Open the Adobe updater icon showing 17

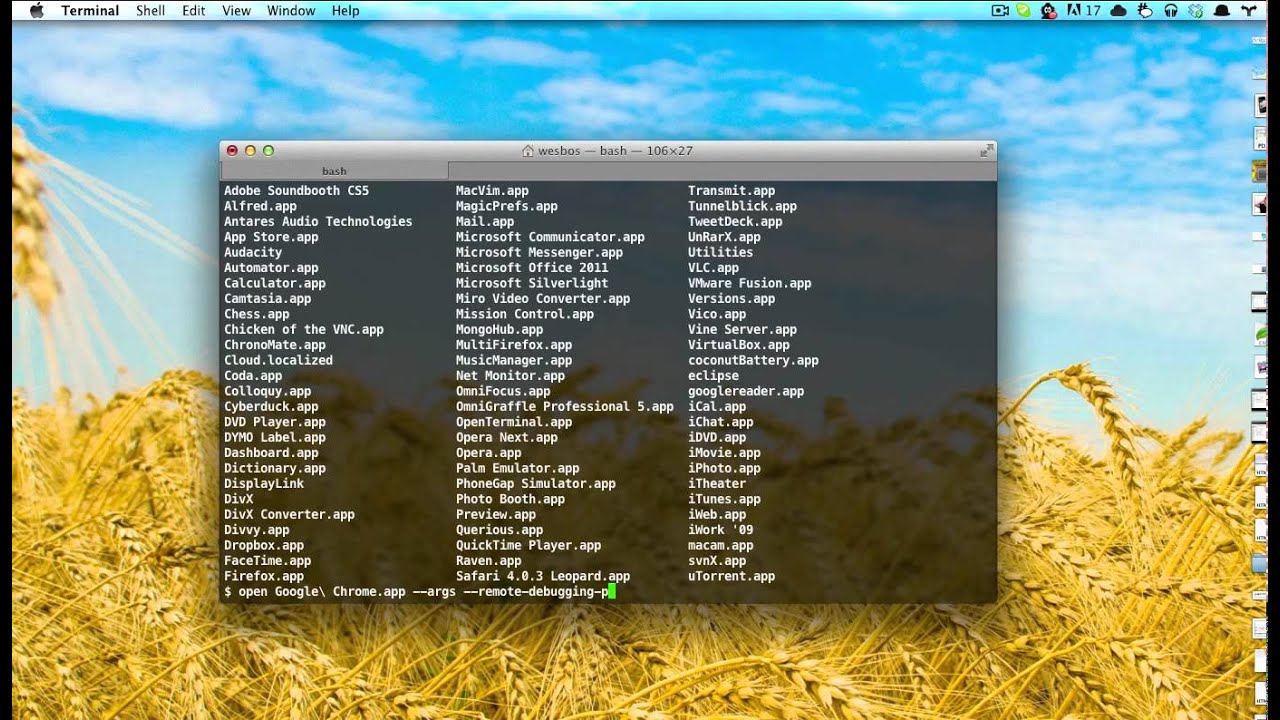pos(1084,10)
